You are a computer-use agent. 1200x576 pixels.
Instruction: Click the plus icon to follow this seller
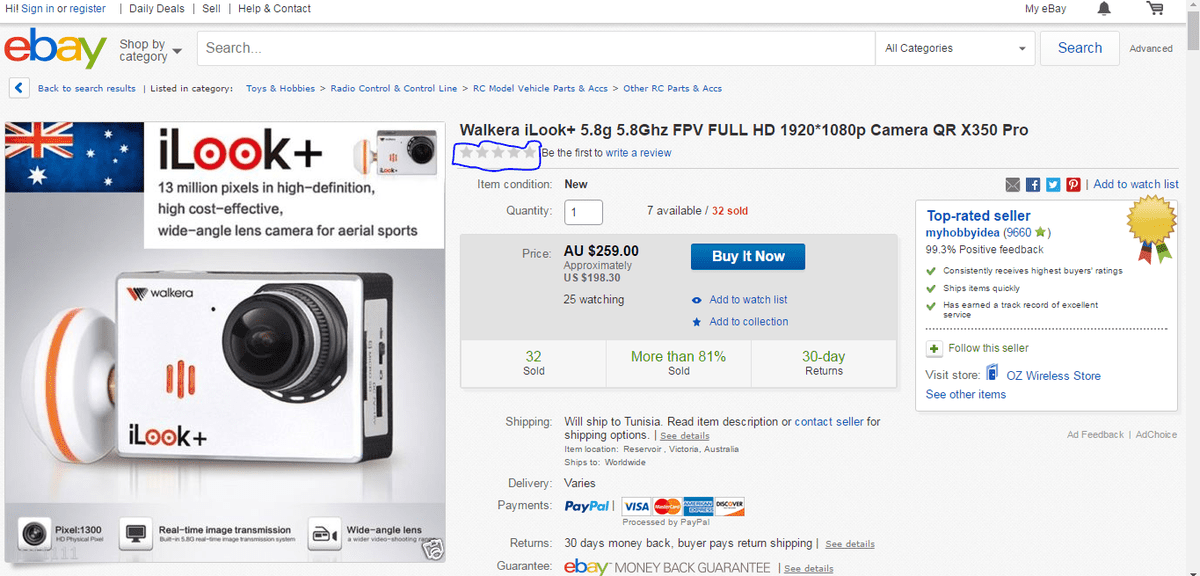(x=934, y=349)
